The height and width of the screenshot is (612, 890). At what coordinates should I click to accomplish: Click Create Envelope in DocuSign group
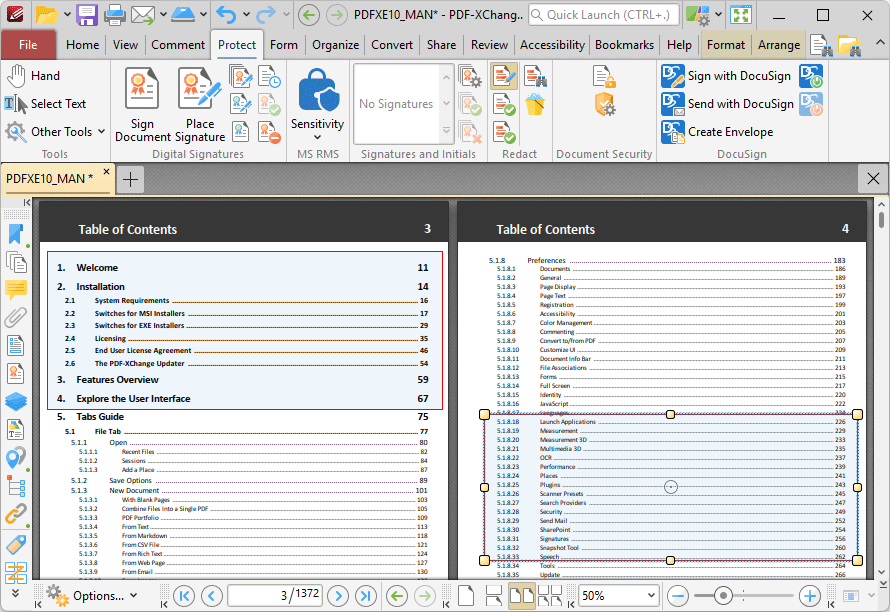pos(717,132)
